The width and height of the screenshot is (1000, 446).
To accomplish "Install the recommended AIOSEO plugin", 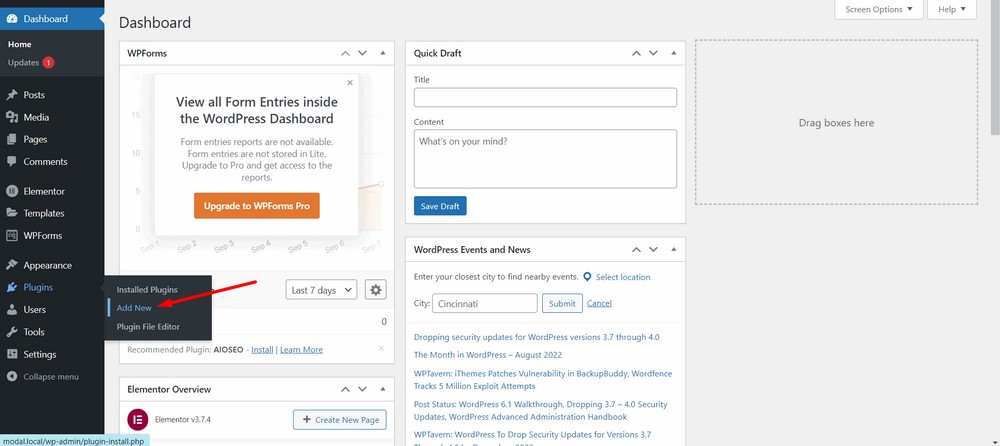I will pos(262,350).
